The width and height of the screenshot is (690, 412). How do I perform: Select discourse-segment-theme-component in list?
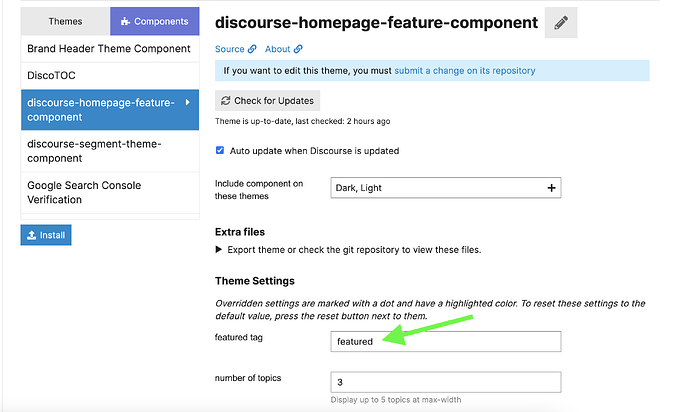coord(110,151)
